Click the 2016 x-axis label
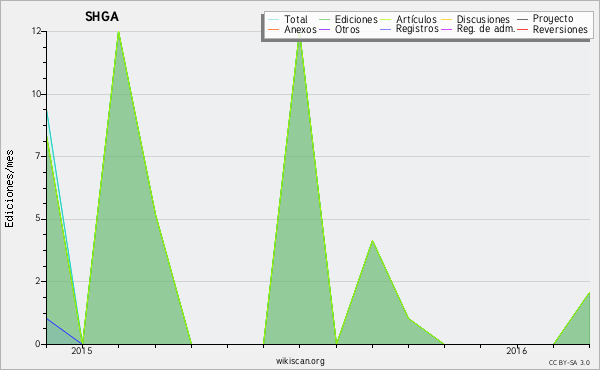600x370 pixels. [x=517, y=350]
